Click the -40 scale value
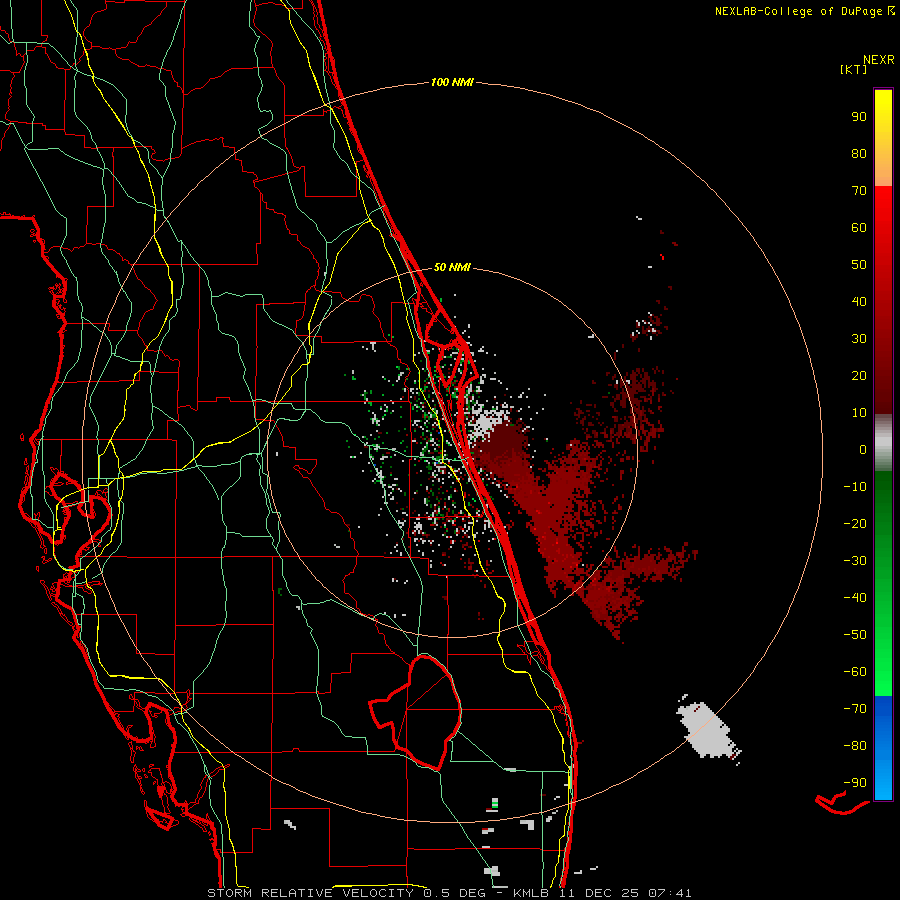Viewport: 900px width, 900px height. tap(855, 598)
